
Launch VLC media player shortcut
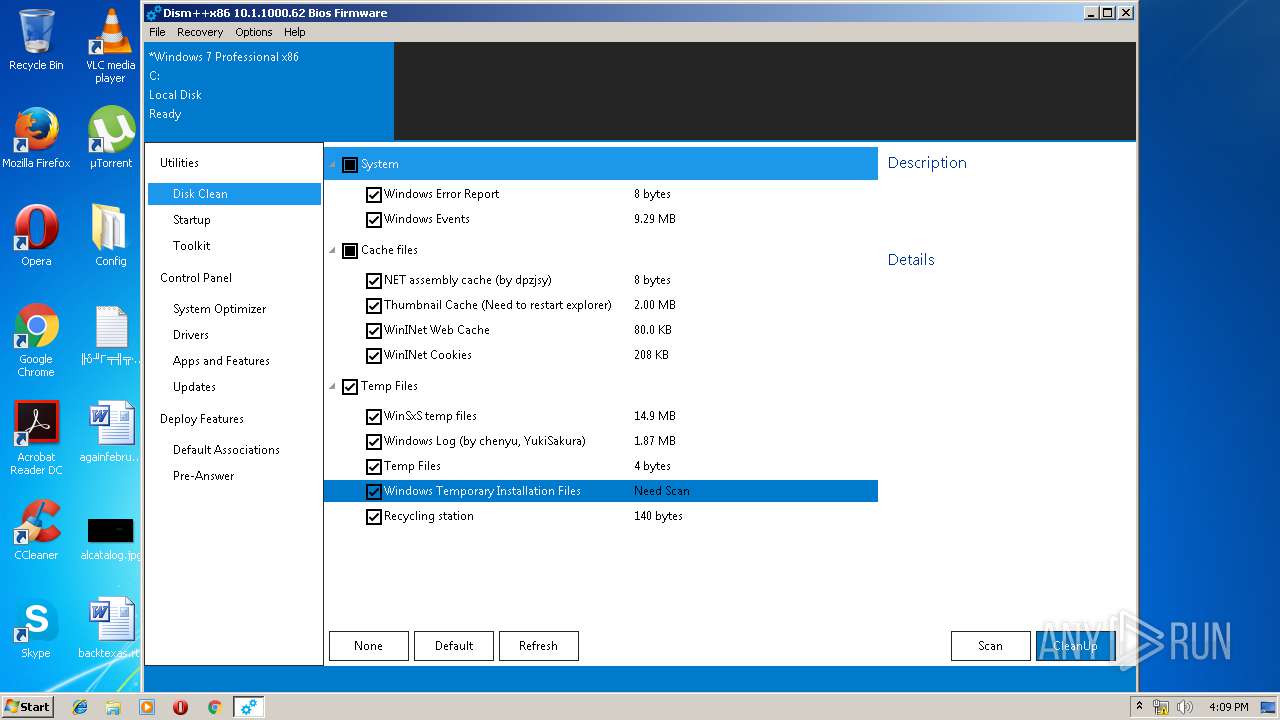click(110, 46)
